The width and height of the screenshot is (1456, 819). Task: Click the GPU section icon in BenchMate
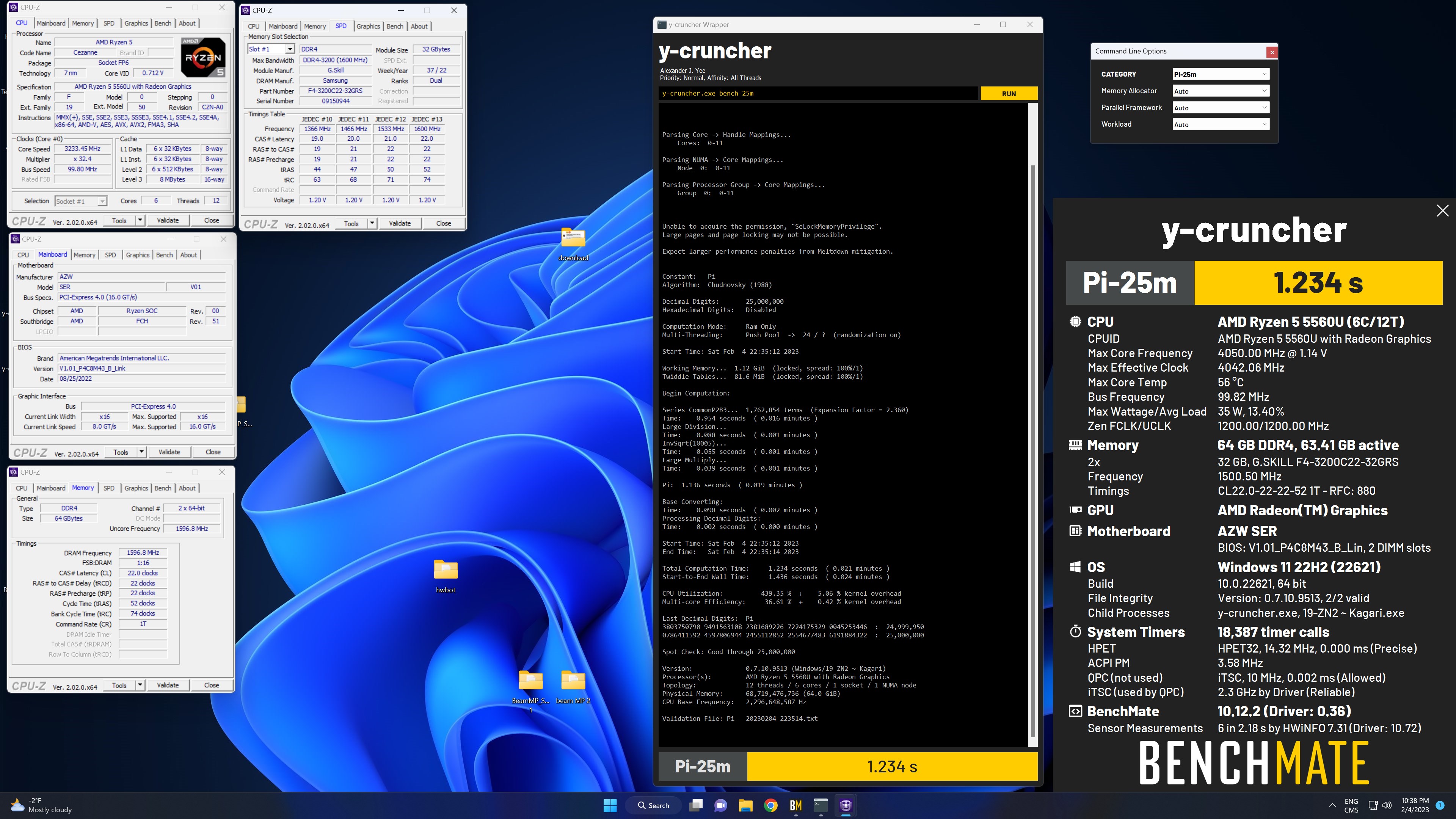tap(1075, 509)
